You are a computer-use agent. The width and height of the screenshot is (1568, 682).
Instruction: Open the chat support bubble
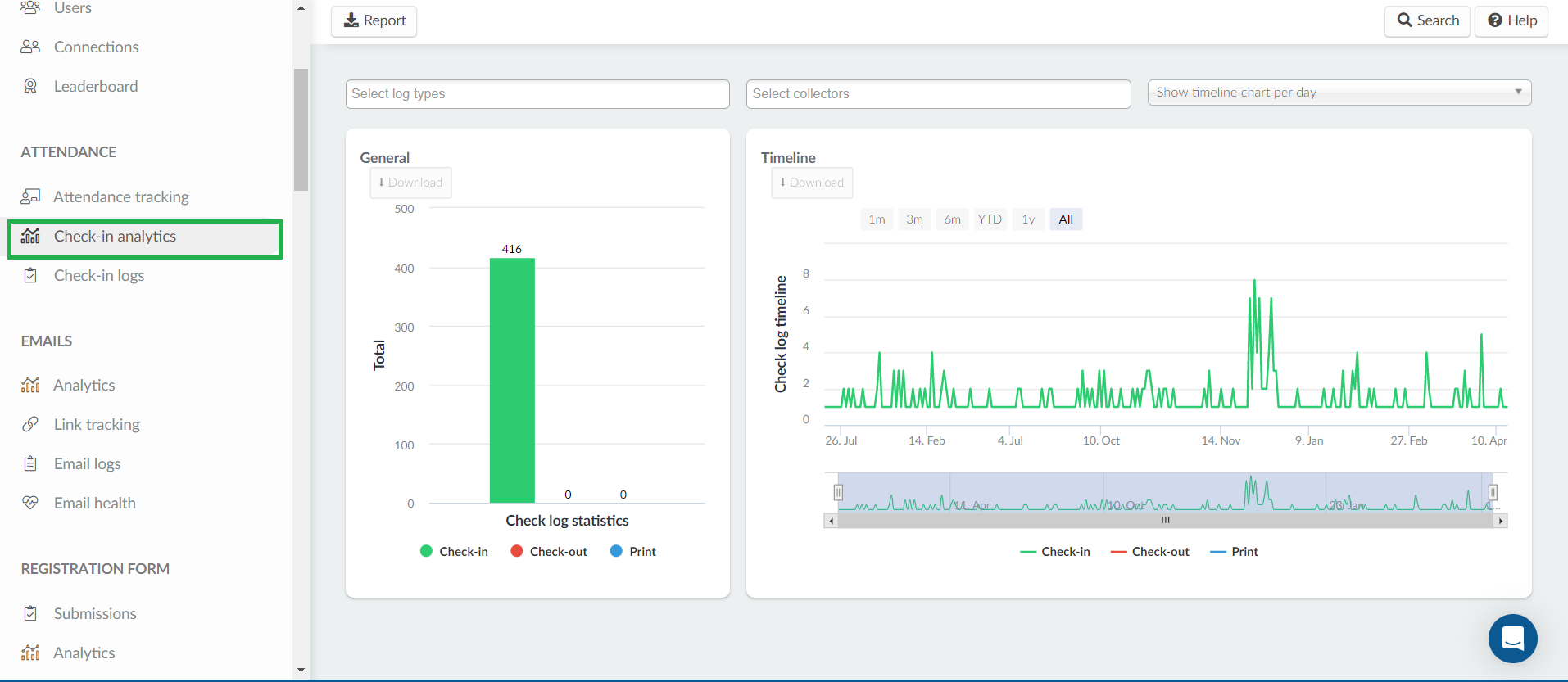(x=1512, y=639)
